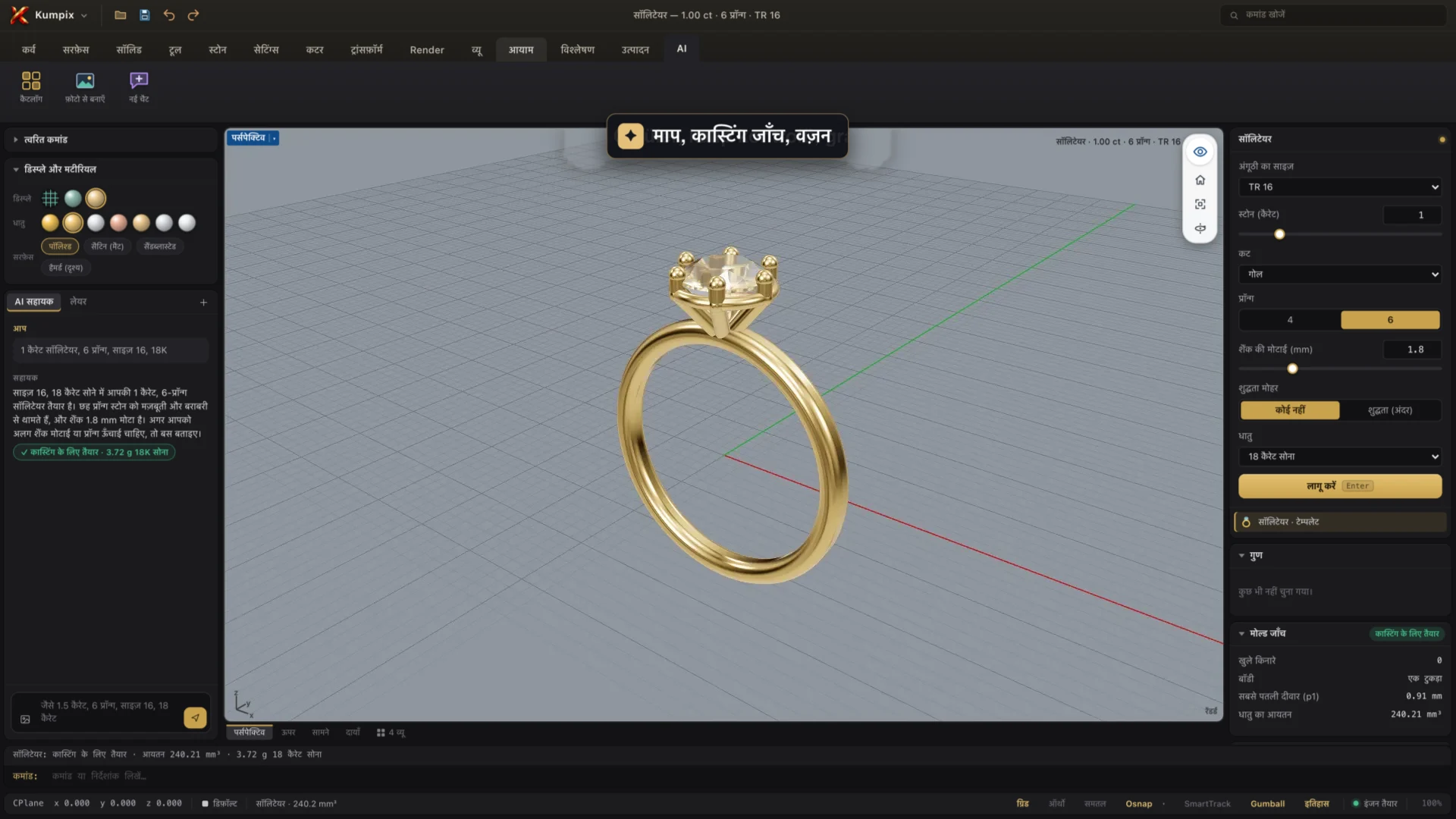1456x819 pixels.
Task: Open the कैटलॉग catalog icon
Action: 31,86
